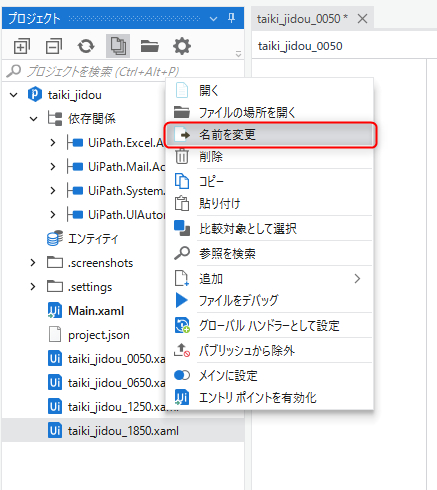Click the Main.xaml file icon
The width and height of the screenshot is (437, 490).
(55, 311)
